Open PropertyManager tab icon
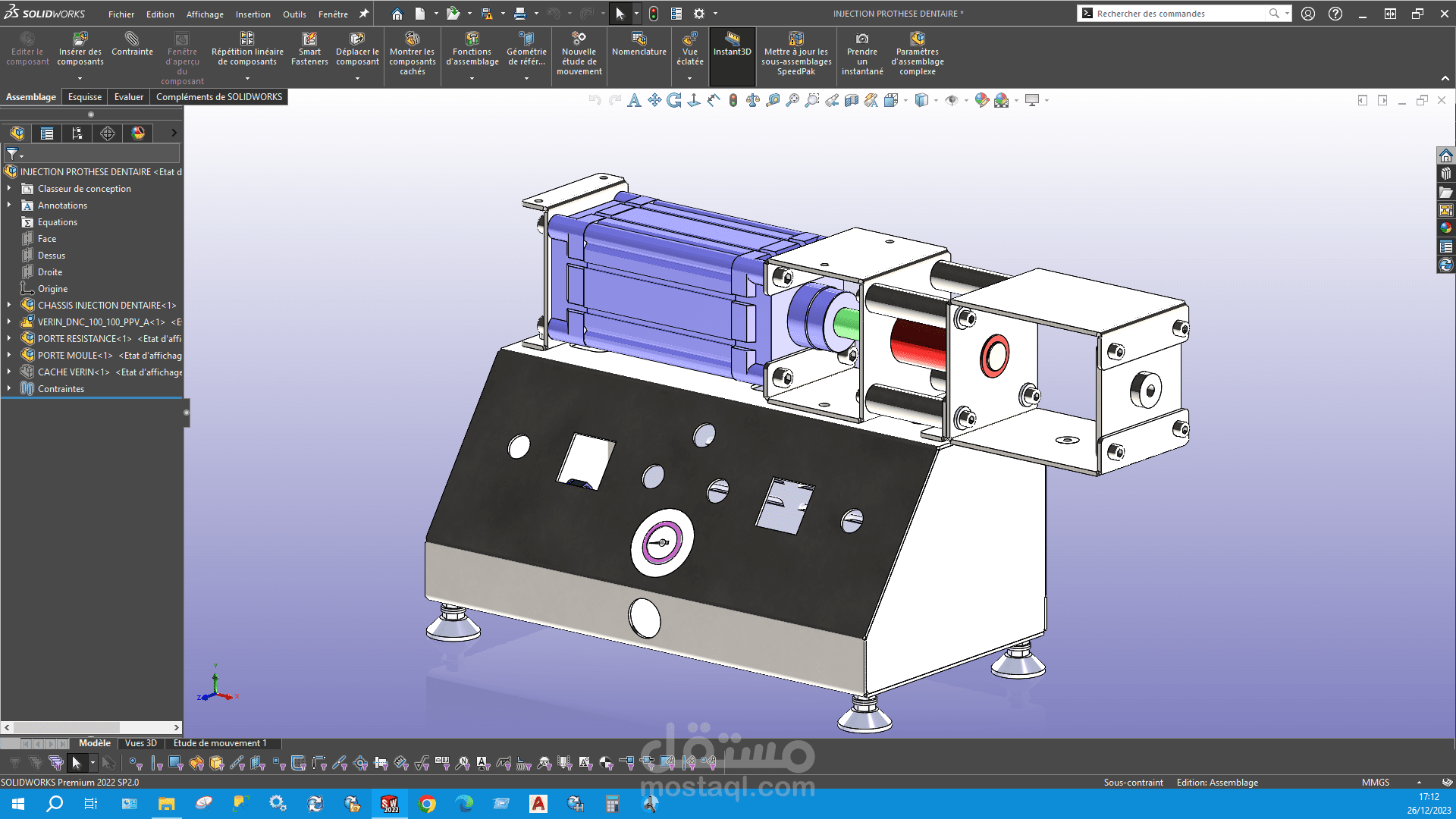 (x=47, y=133)
